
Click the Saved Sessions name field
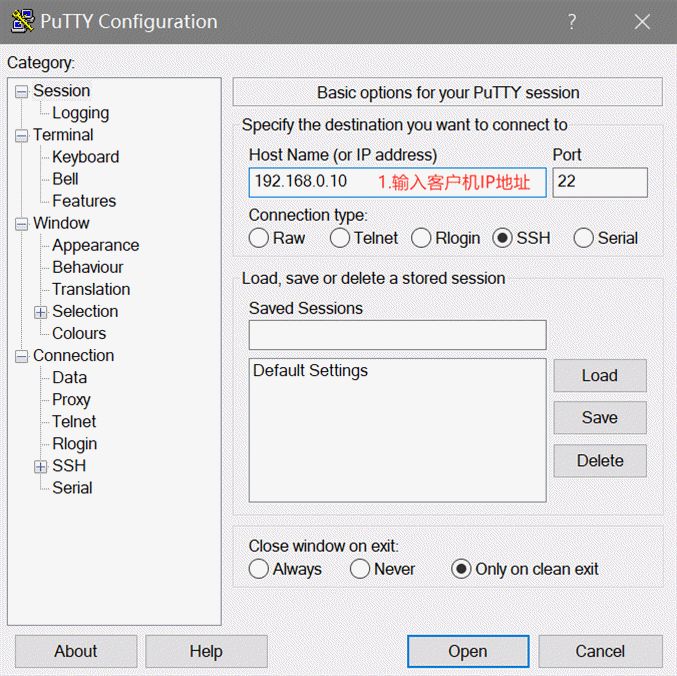(398, 335)
